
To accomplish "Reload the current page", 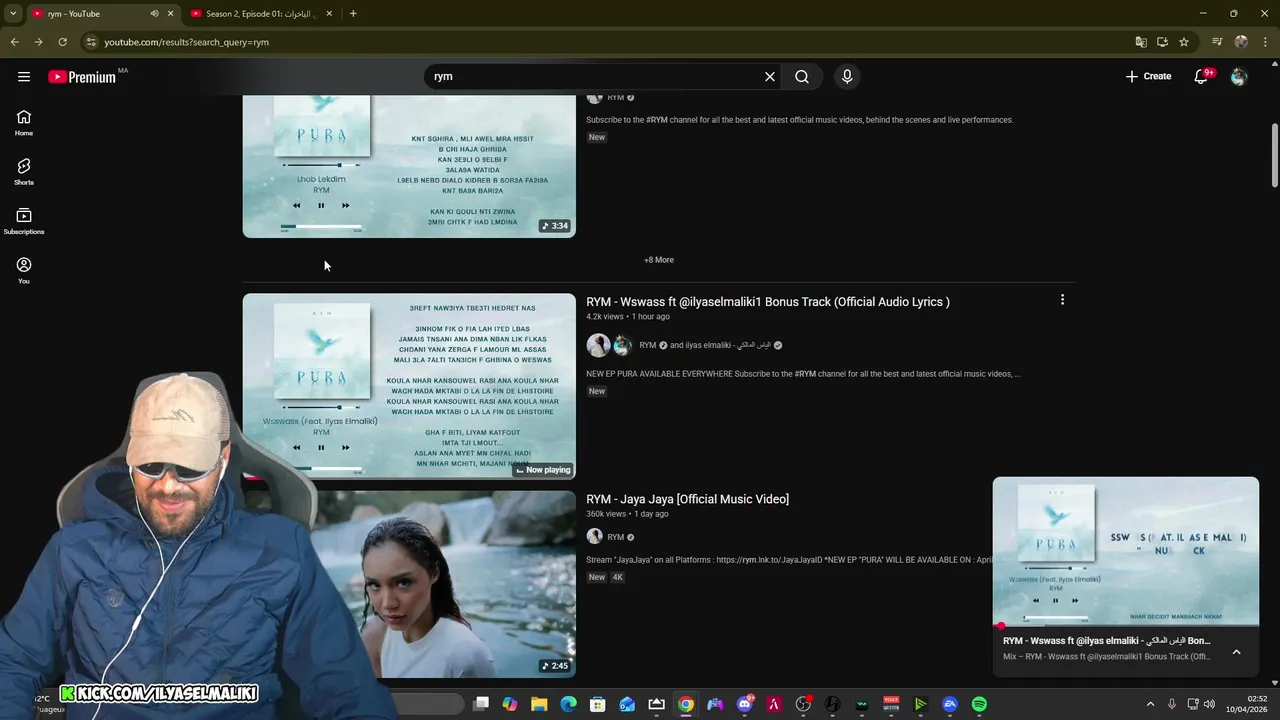I will 62,42.
